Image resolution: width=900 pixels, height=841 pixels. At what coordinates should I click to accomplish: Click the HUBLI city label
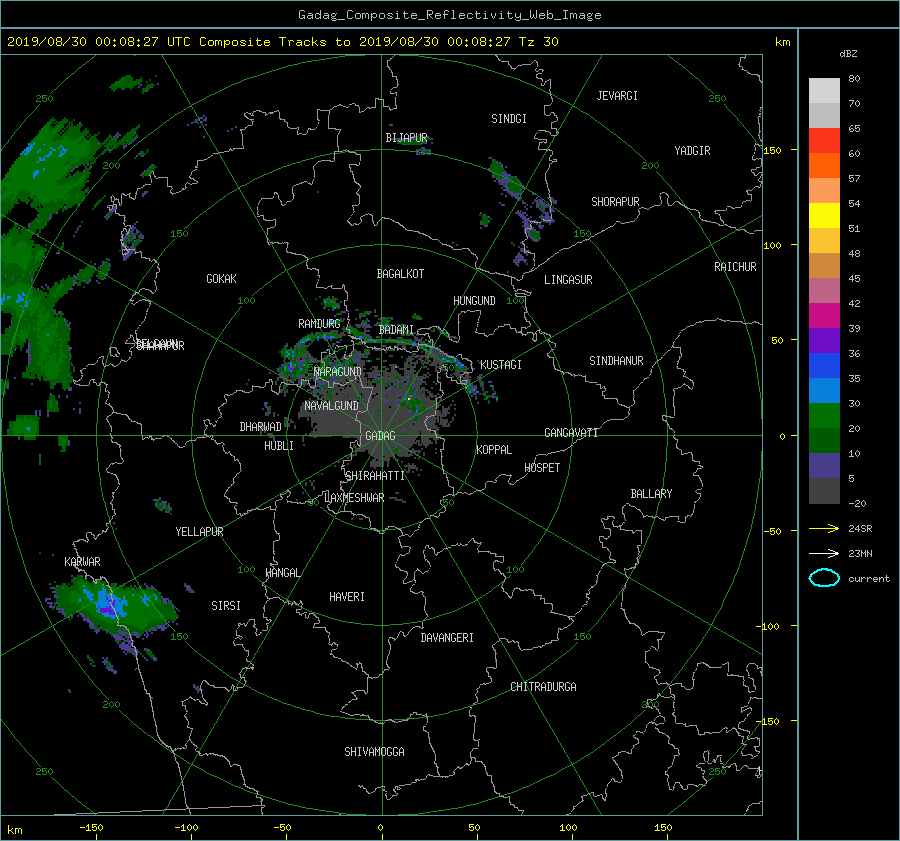pyautogui.click(x=279, y=446)
